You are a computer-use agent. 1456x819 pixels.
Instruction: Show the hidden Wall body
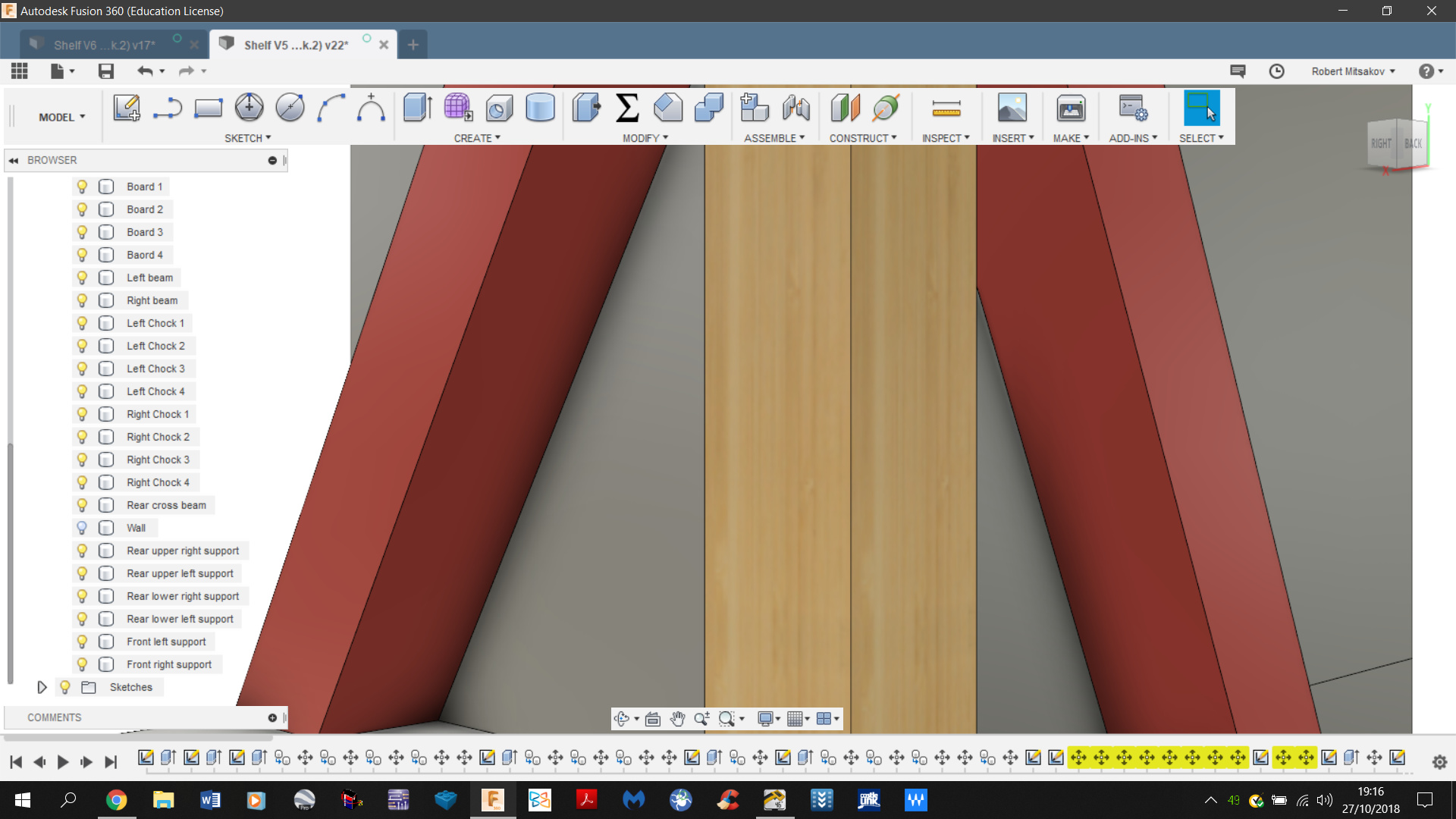tap(82, 528)
